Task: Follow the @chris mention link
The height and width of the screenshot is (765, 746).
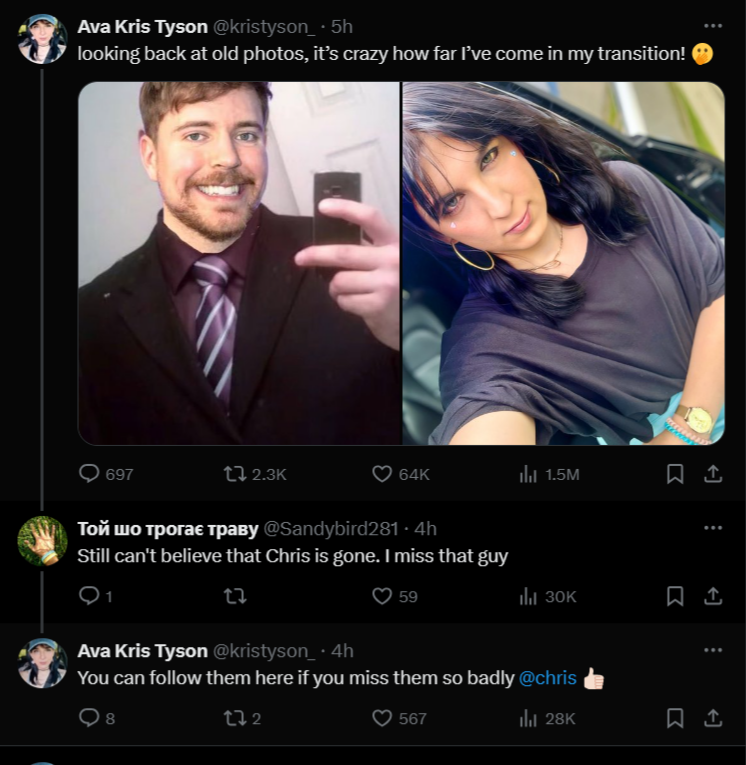Action: [547, 678]
